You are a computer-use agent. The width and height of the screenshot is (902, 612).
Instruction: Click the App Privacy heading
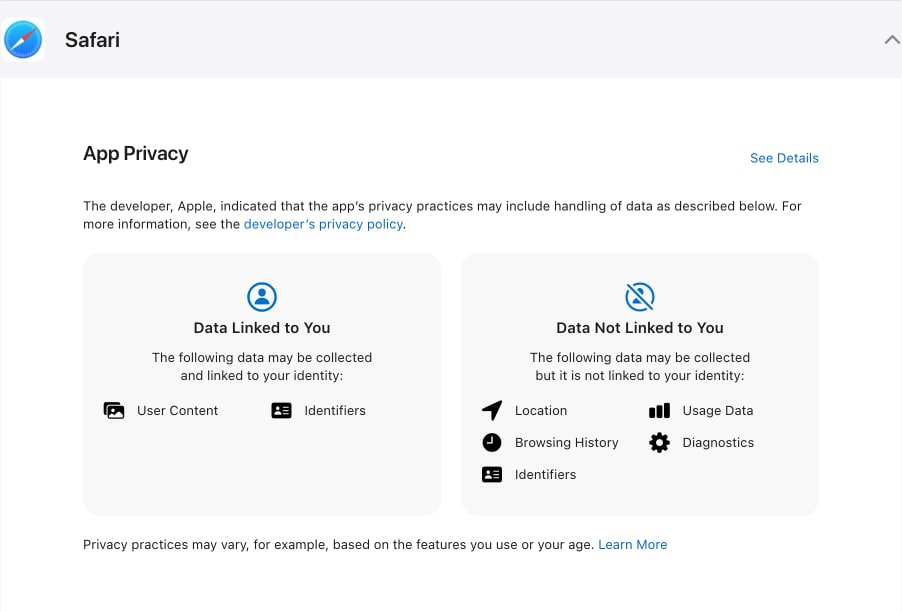tap(136, 153)
